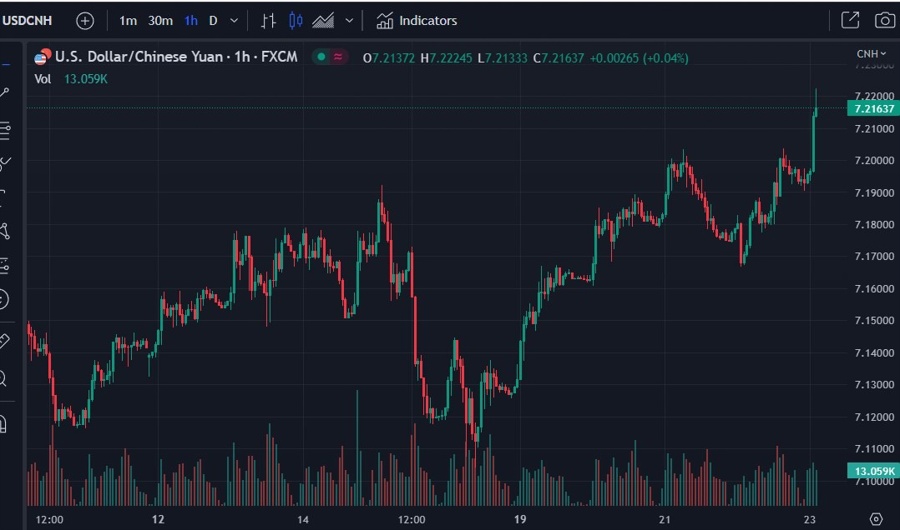Click the 7.11000 price axis label
The width and height of the screenshot is (900, 530).
[874, 449]
